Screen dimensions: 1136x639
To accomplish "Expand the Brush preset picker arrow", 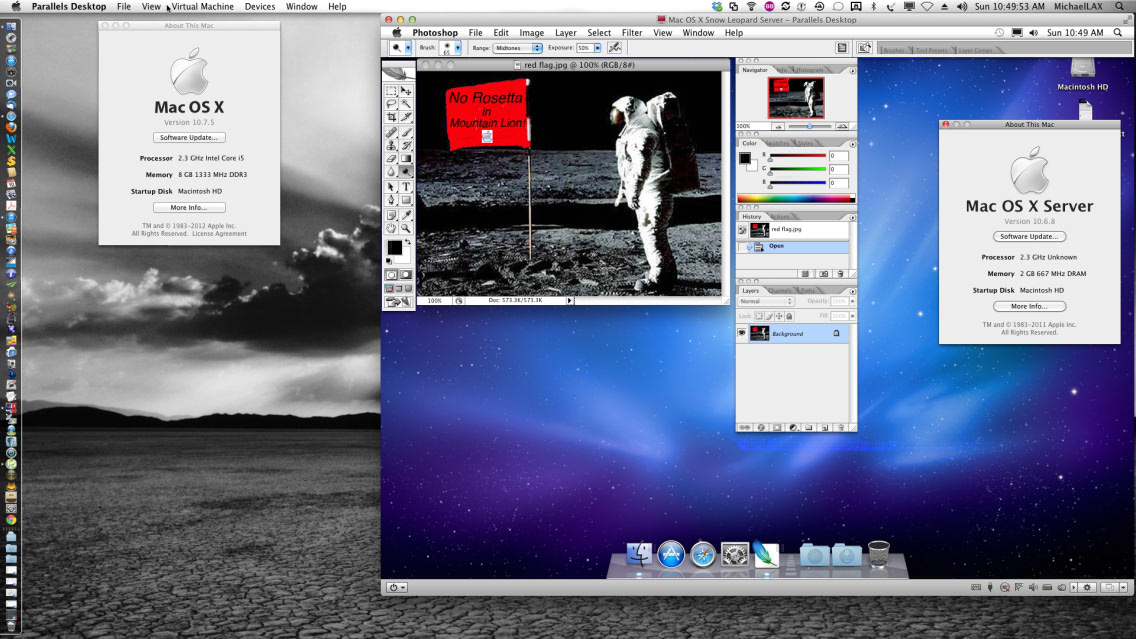I will (458, 48).
